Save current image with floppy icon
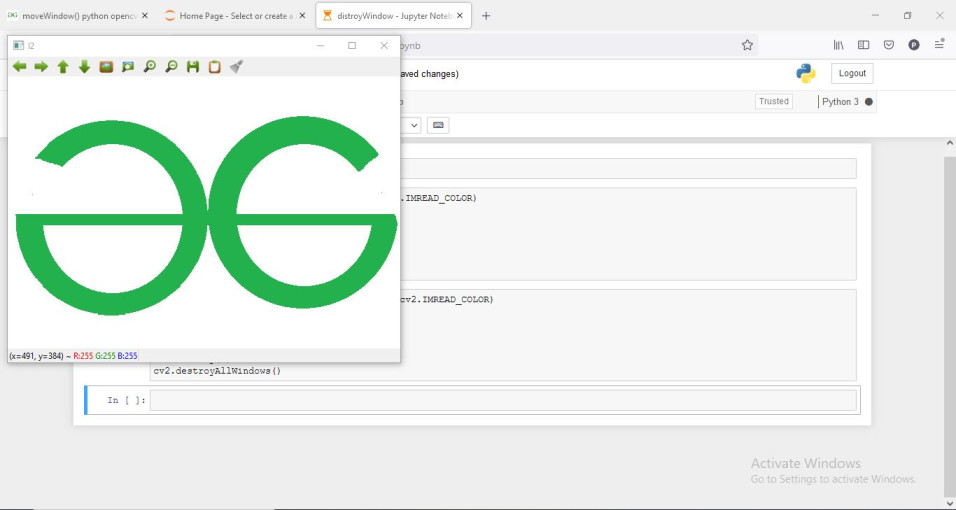 [193, 66]
